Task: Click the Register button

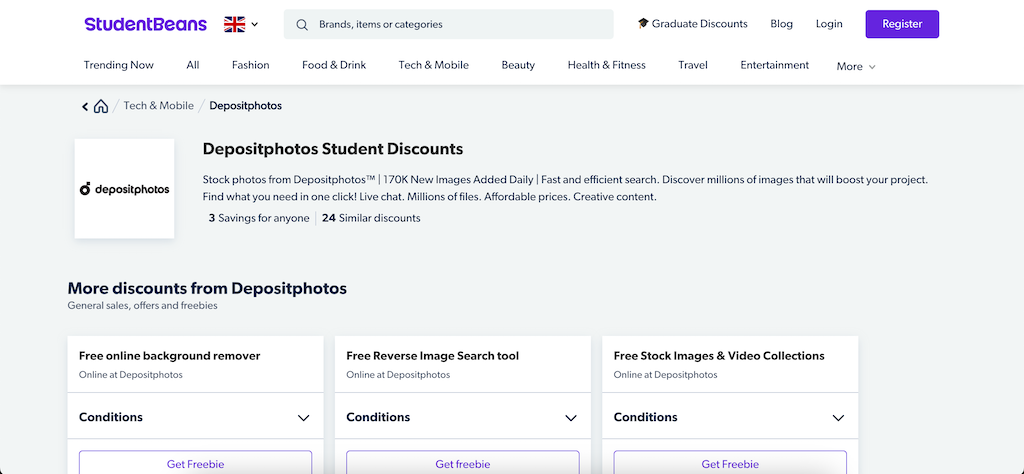Action: tap(902, 24)
